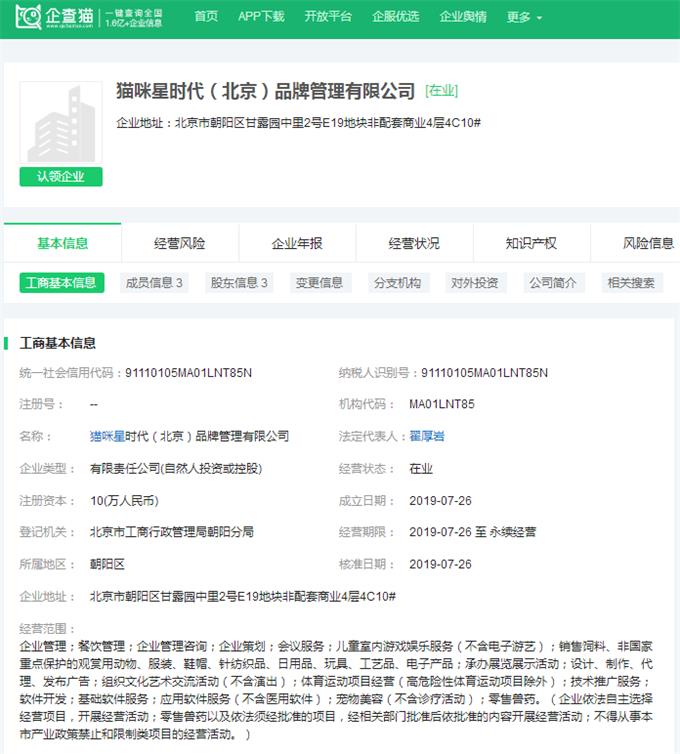Open 企业舆情 navigation item
This screenshot has width=680, height=754.
(463, 17)
